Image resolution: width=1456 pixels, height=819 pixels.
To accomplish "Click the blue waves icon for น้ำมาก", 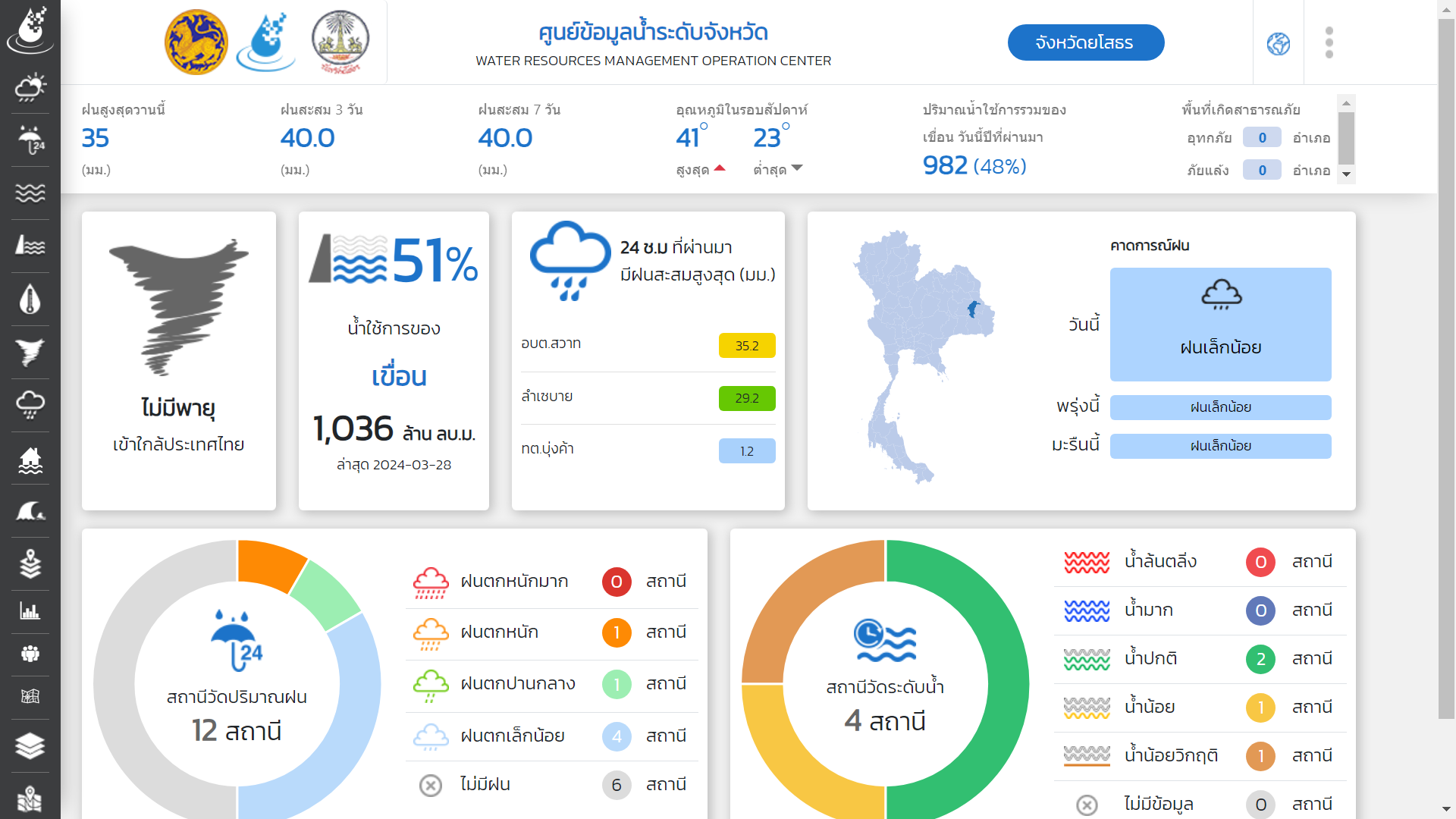I will [1087, 610].
